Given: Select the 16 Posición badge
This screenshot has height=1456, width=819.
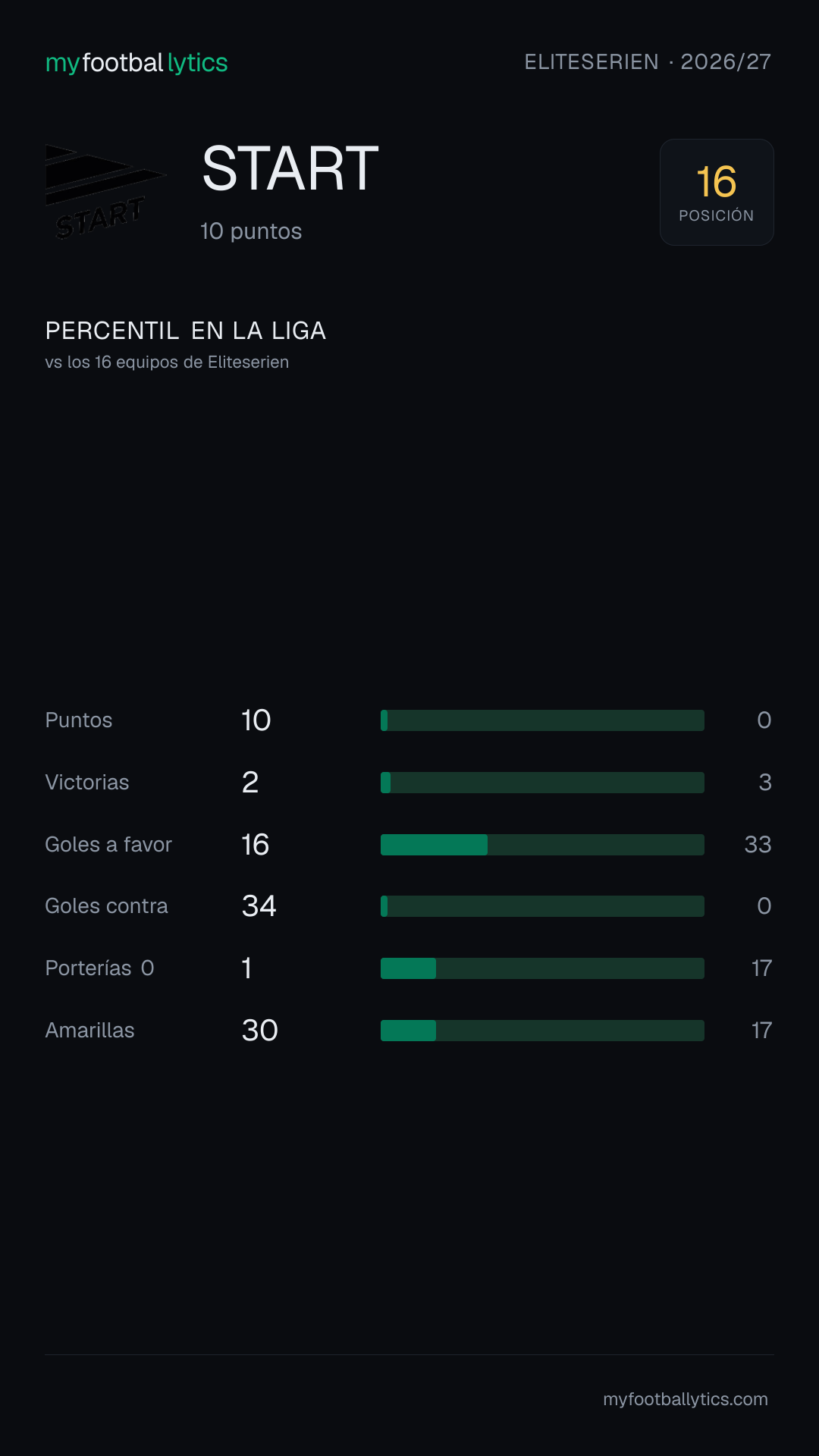Looking at the screenshot, I should point(717,192).
